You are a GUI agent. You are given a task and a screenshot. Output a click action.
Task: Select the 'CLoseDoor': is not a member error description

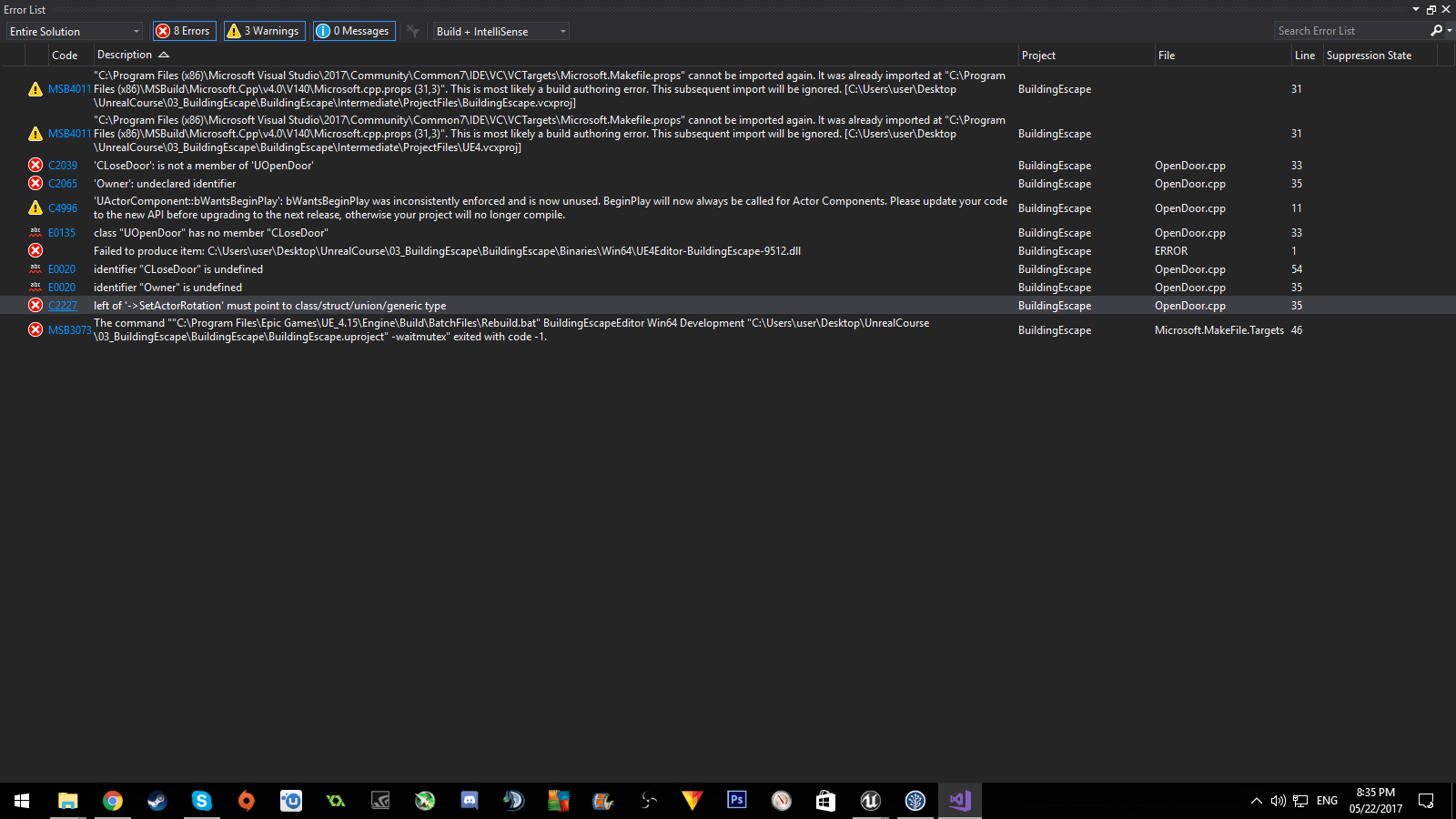click(x=204, y=166)
